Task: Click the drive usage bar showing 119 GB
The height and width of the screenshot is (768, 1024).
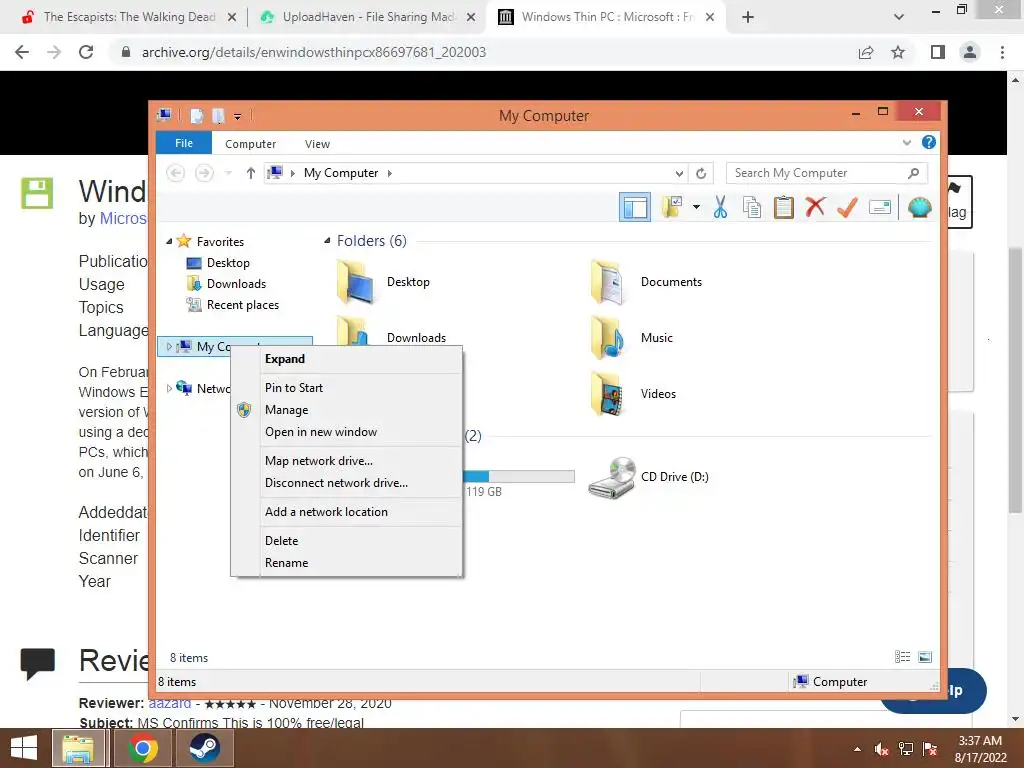Action: pos(519,477)
